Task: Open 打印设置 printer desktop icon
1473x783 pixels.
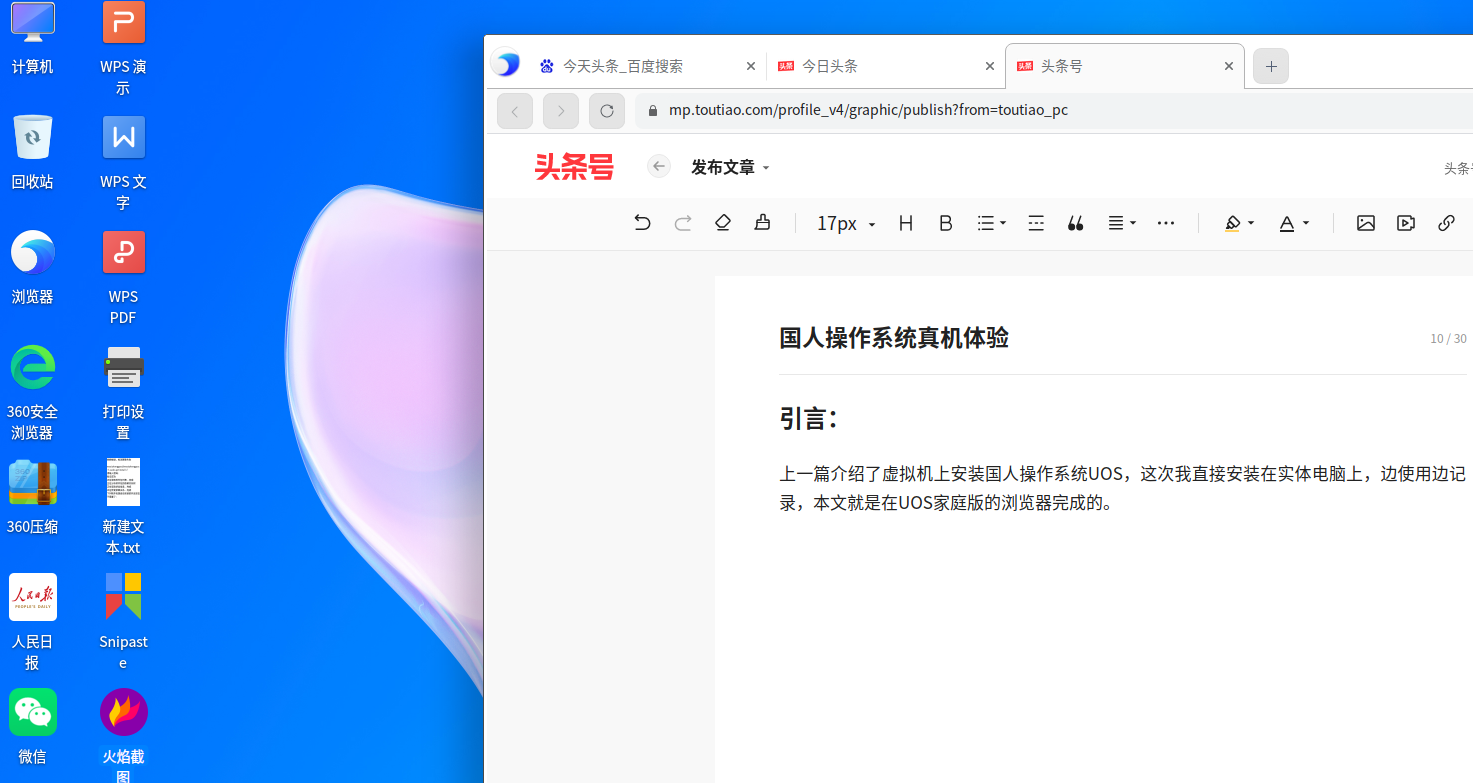Action: (124, 393)
